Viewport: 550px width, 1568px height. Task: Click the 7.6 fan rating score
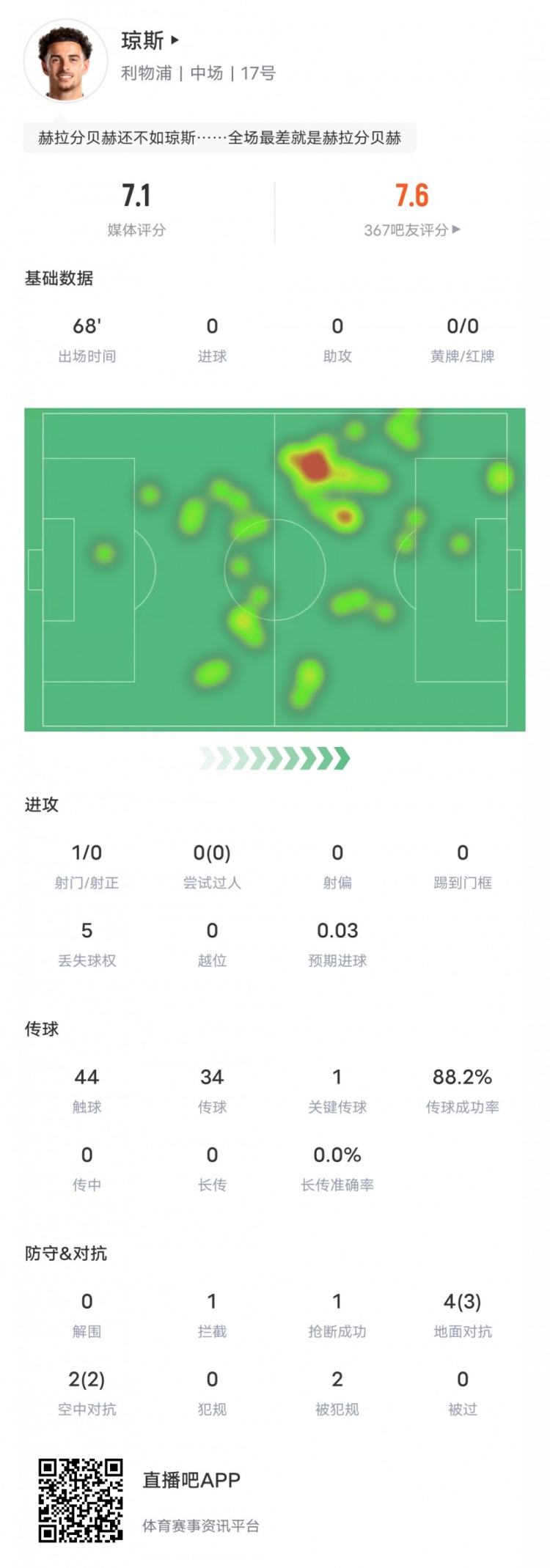click(x=411, y=196)
